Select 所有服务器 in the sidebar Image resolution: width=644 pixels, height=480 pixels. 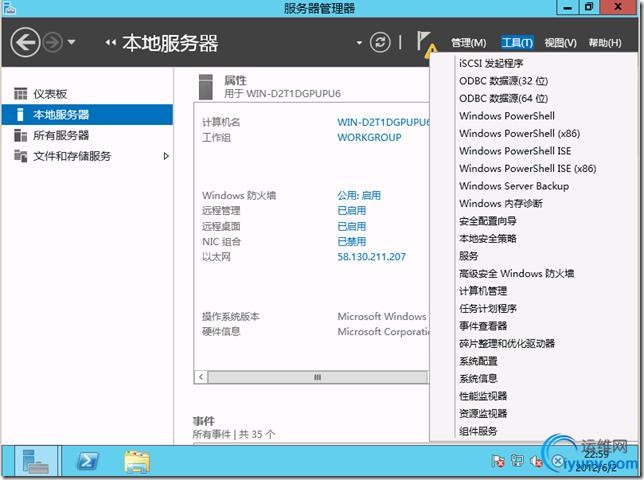(87, 135)
